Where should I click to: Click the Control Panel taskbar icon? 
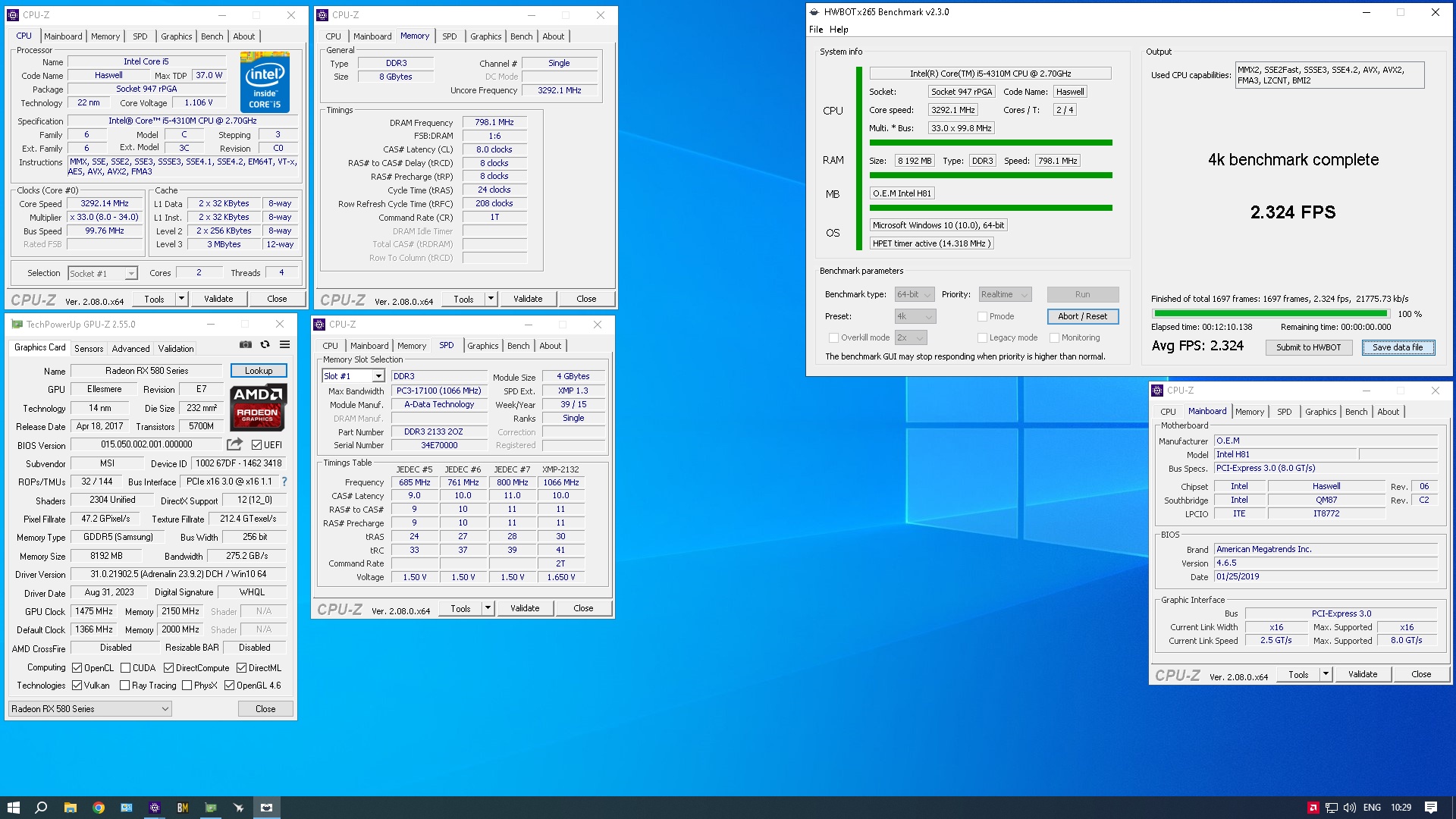[x=126, y=808]
